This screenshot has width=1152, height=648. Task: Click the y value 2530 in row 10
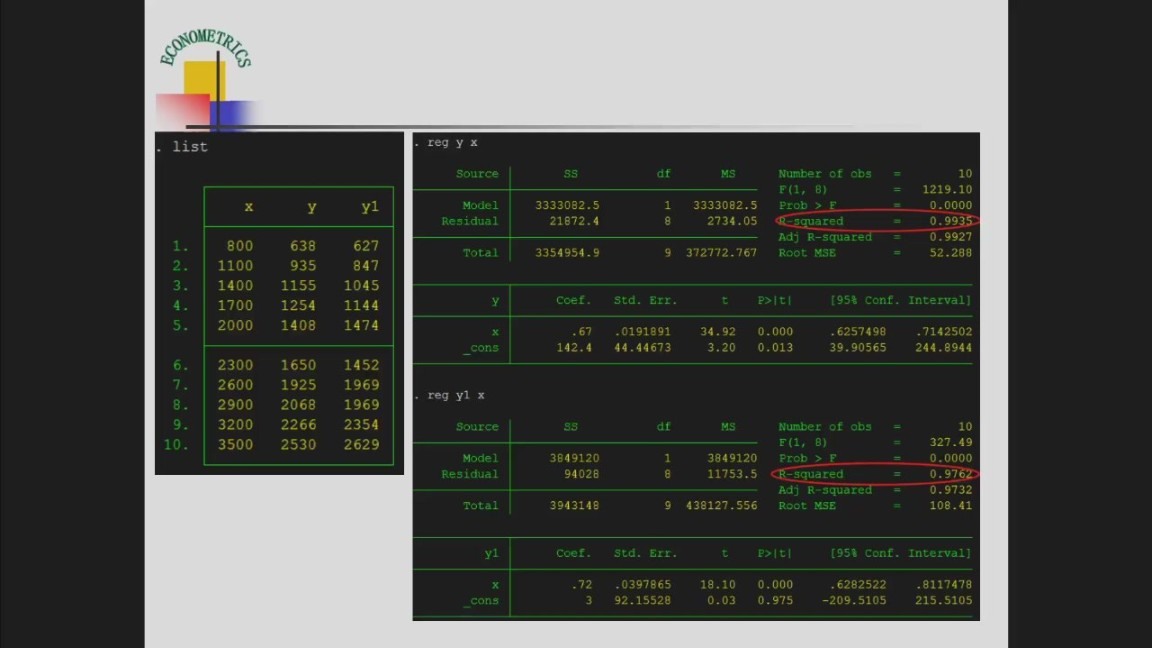pos(298,444)
